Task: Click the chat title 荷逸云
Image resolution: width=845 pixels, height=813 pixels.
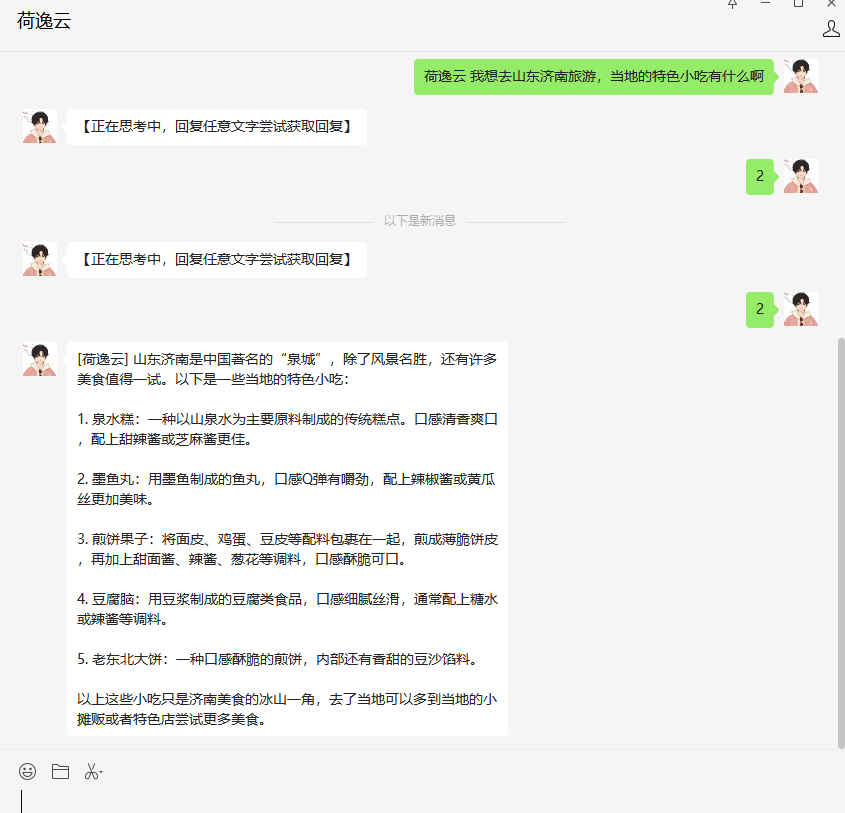Action: (44, 23)
